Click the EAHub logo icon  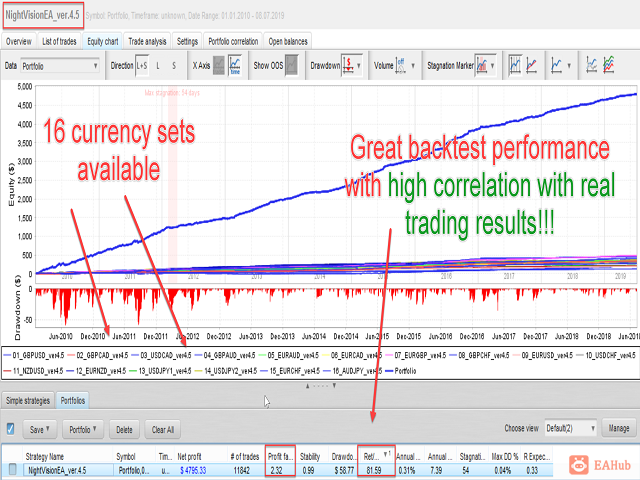tap(579, 465)
